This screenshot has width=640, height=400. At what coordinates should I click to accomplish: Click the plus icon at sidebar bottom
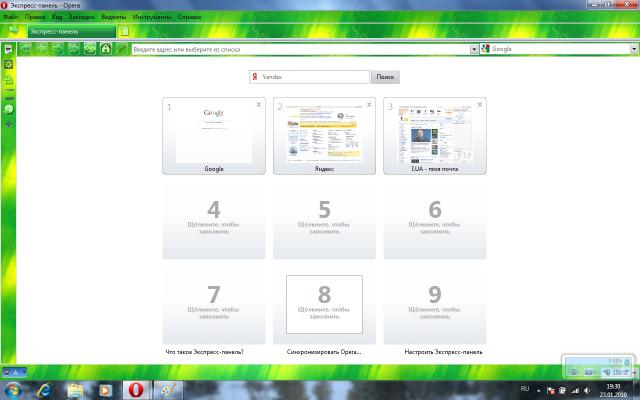pyautogui.click(x=8, y=124)
